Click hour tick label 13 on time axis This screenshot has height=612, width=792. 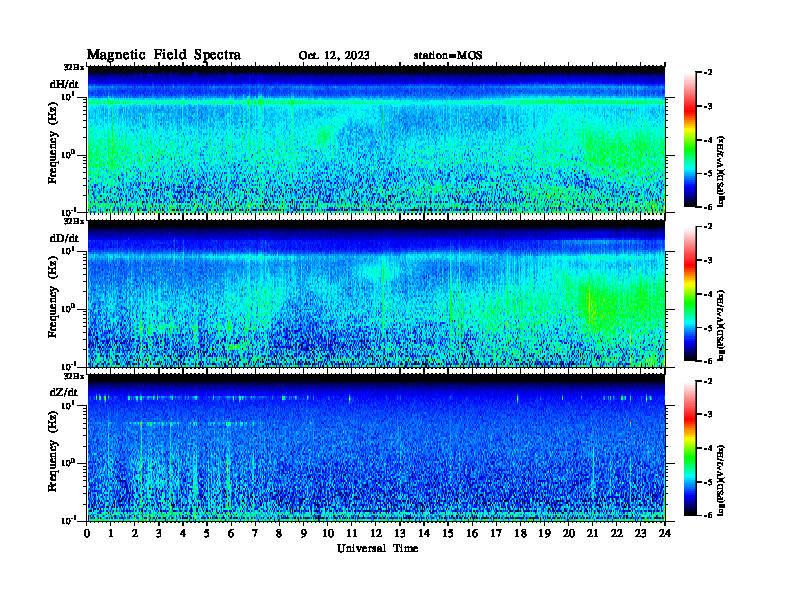click(400, 534)
